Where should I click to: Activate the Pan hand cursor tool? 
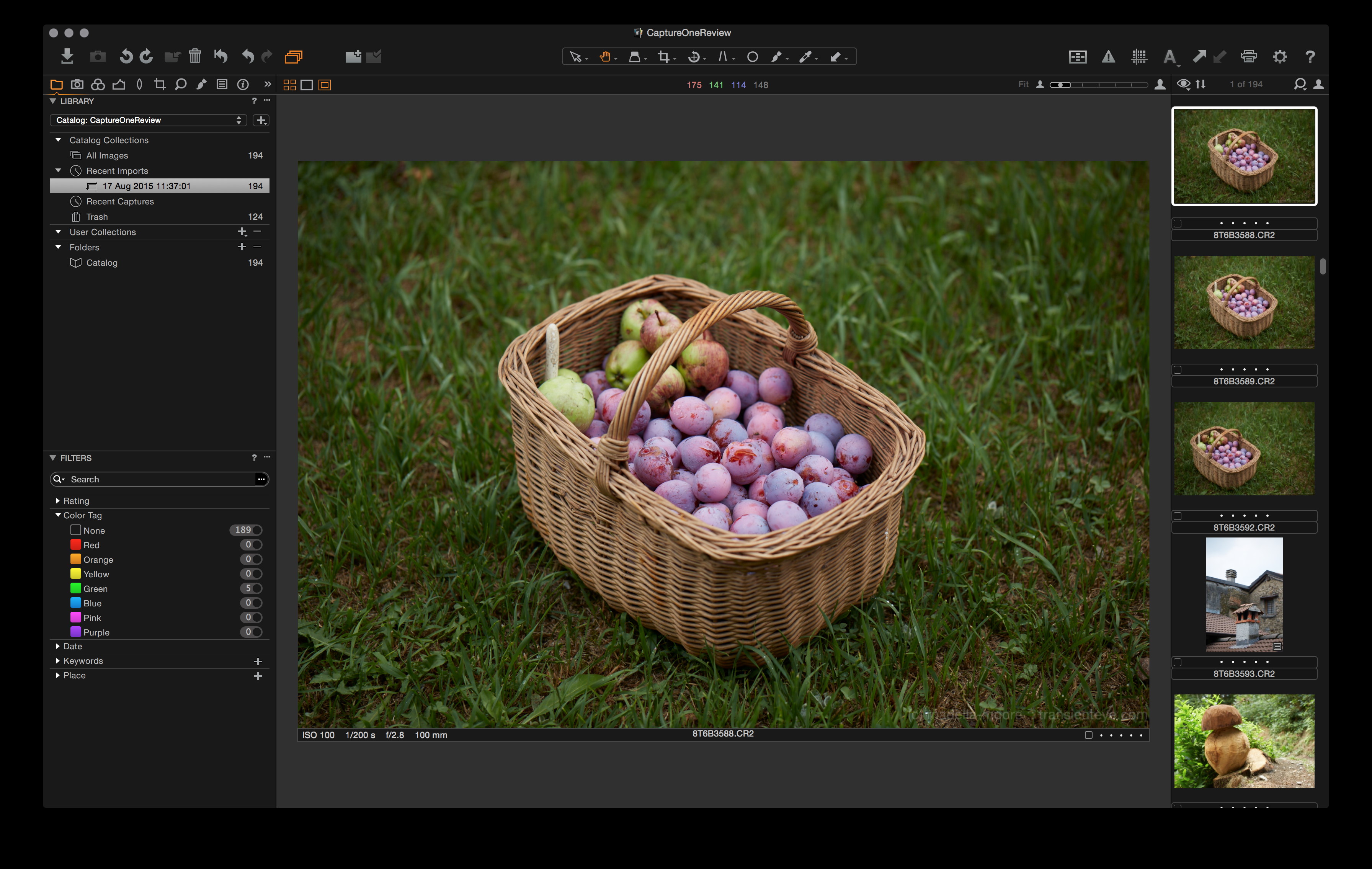click(x=605, y=56)
